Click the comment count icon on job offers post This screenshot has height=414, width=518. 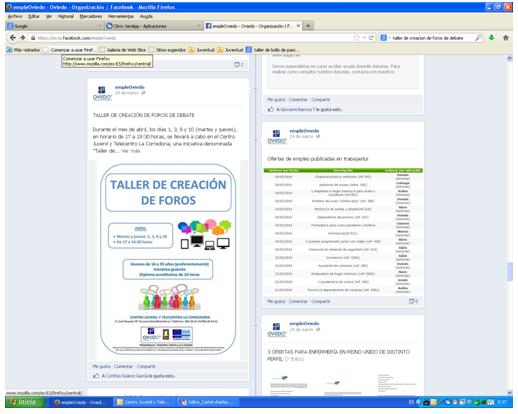tap(413, 301)
